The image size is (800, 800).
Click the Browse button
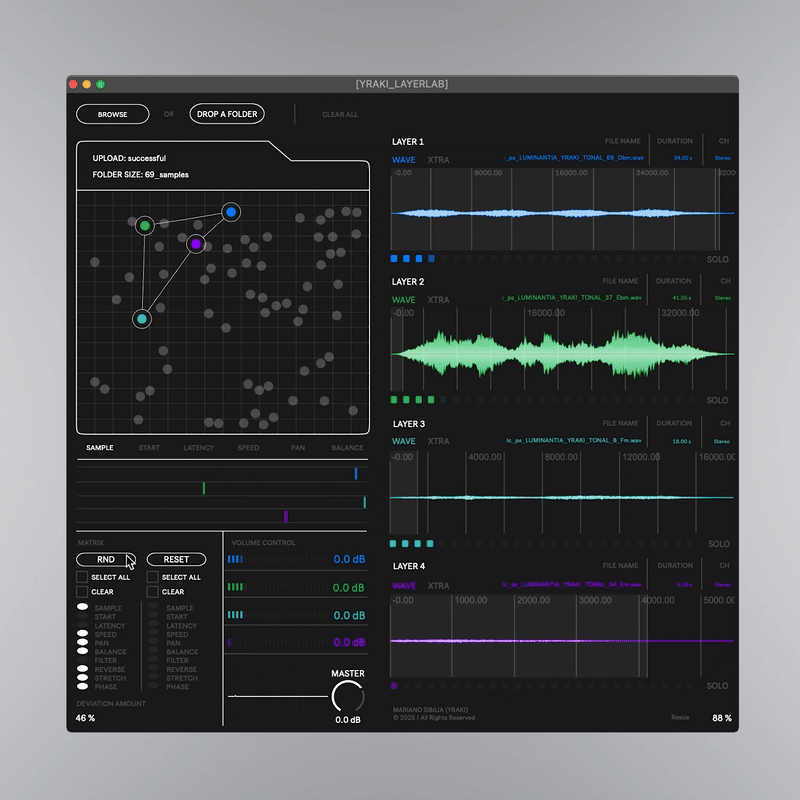click(x=113, y=114)
